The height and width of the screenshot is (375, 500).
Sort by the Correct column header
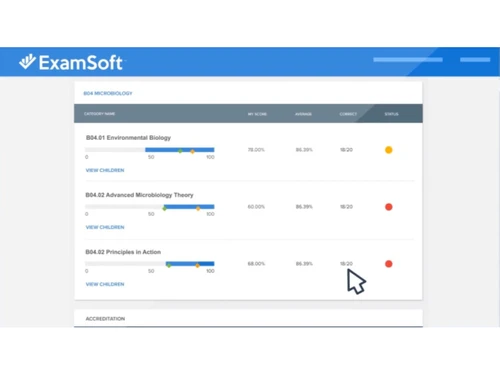[x=348, y=114]
